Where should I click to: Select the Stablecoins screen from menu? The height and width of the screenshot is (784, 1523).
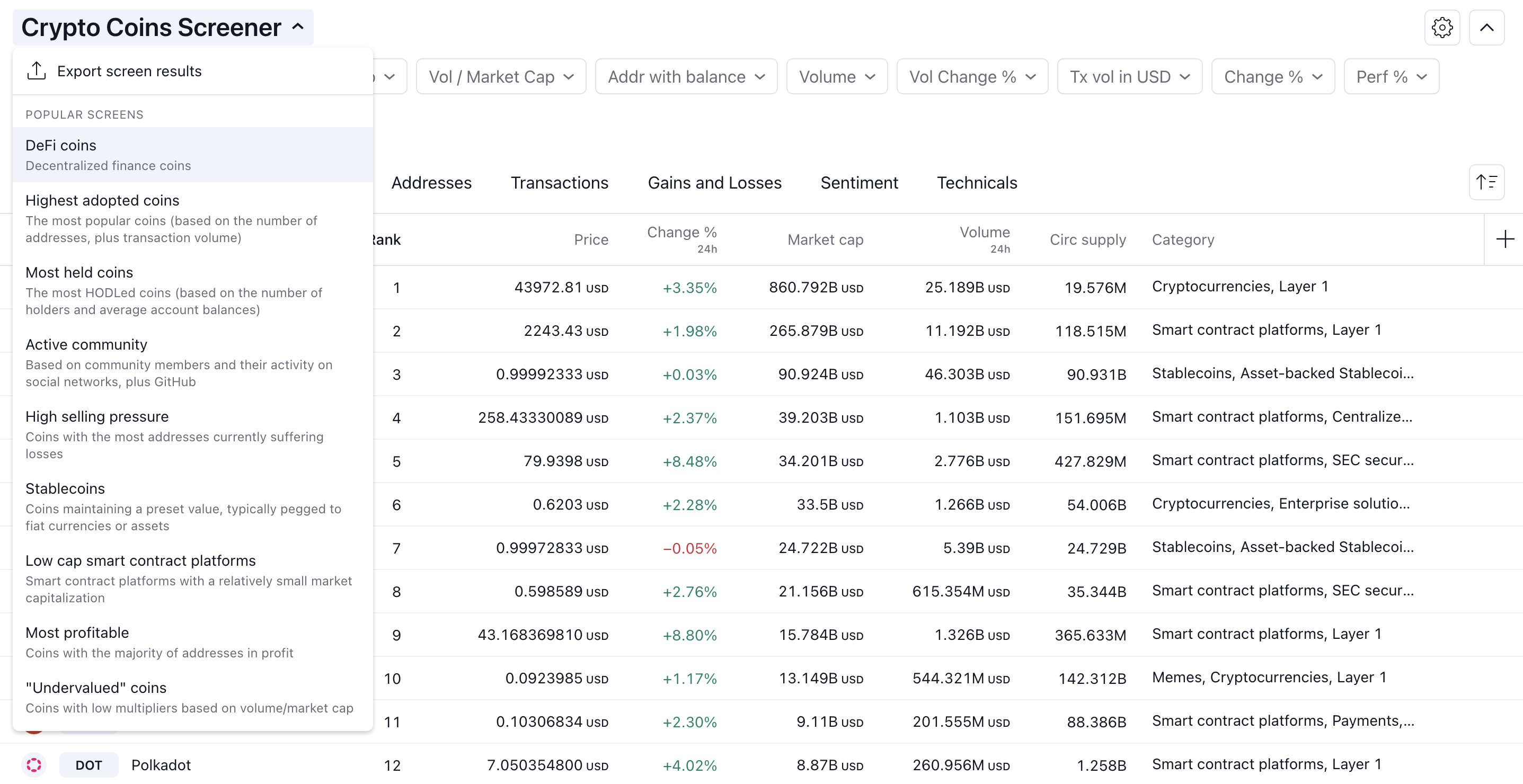(x=65, y=488)
